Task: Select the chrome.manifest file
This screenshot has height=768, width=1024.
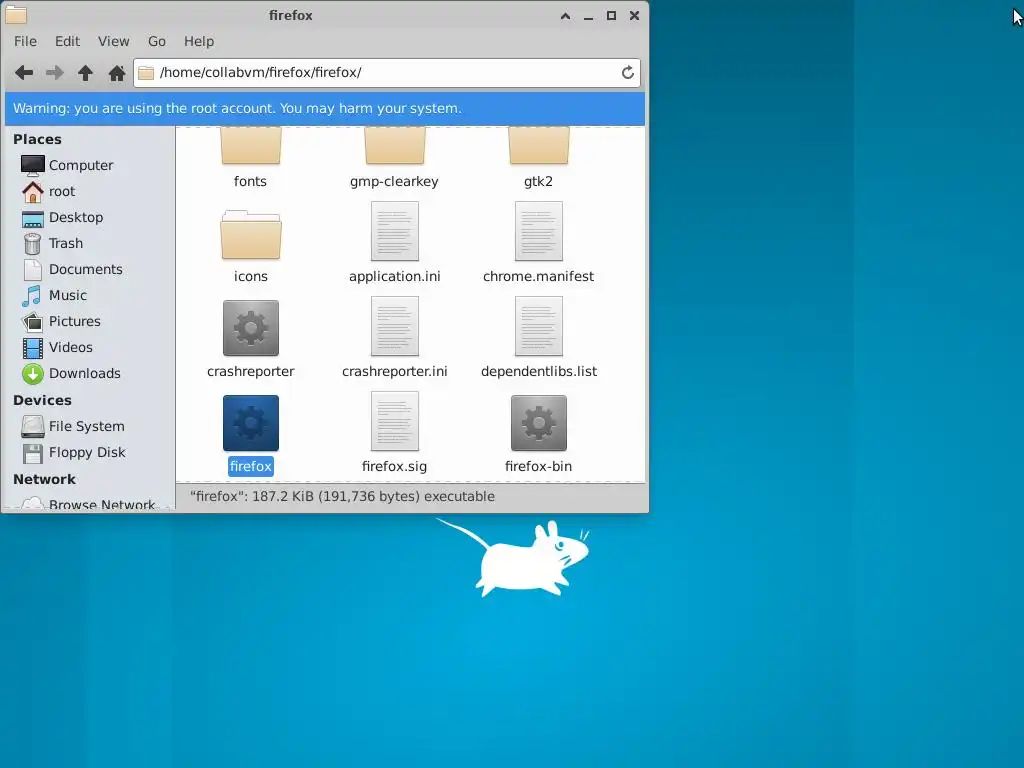Action: click(x=538, y=243)
